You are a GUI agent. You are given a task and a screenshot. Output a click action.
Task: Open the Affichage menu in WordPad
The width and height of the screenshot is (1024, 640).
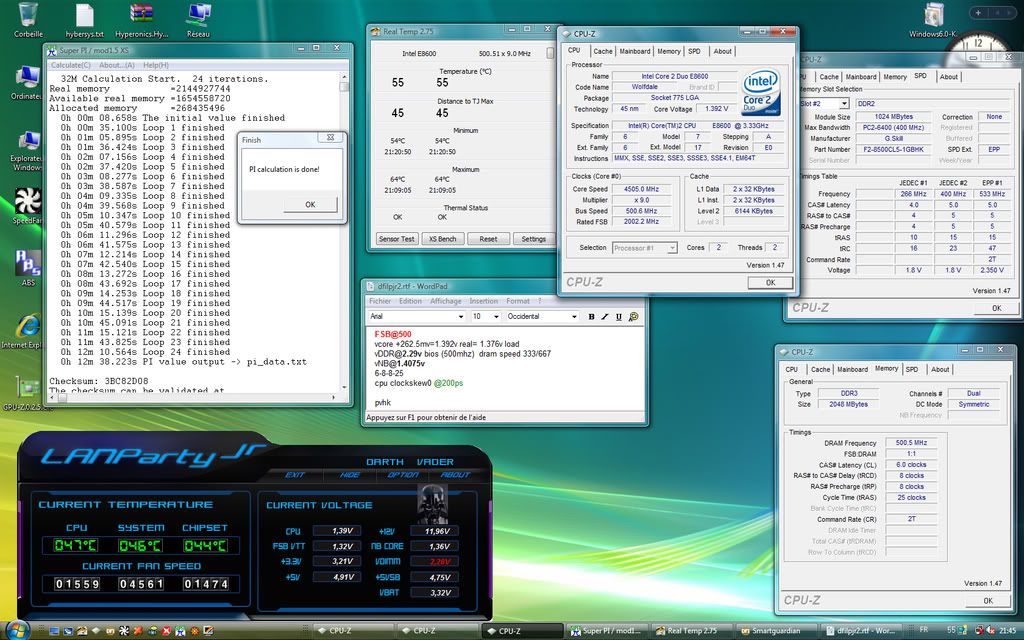(445, 301)
